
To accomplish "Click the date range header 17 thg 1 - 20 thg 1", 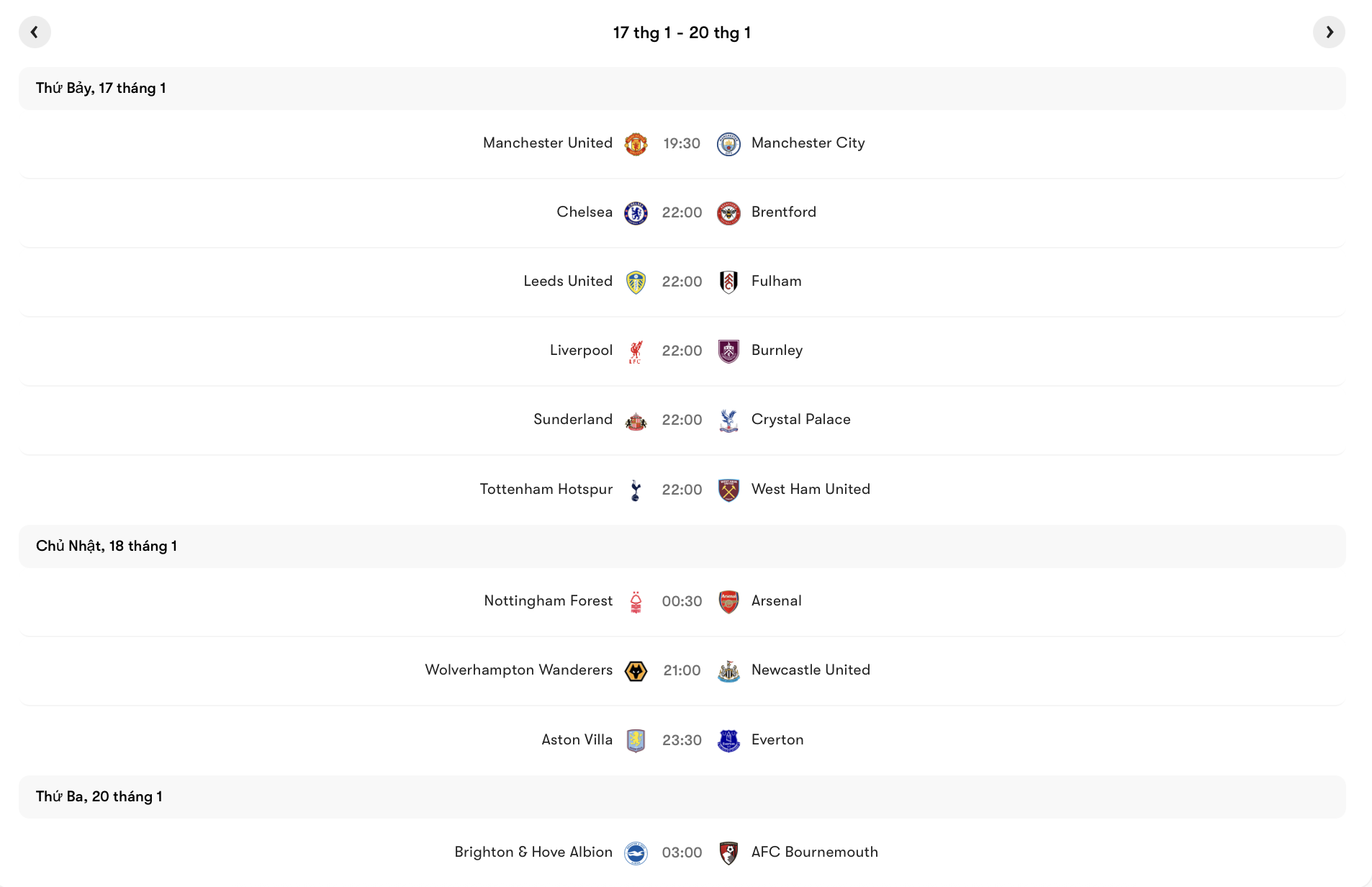I will coord(682,32).
